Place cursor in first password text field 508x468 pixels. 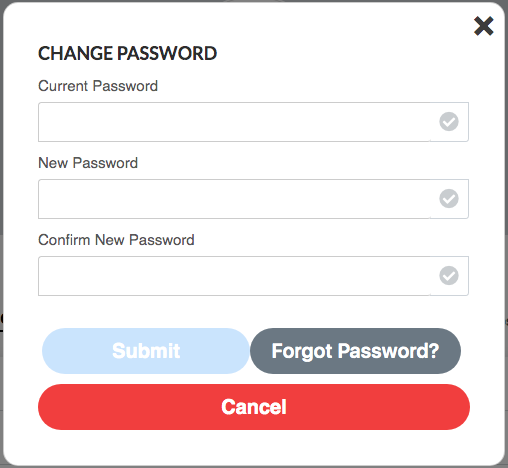coord(253,122)
